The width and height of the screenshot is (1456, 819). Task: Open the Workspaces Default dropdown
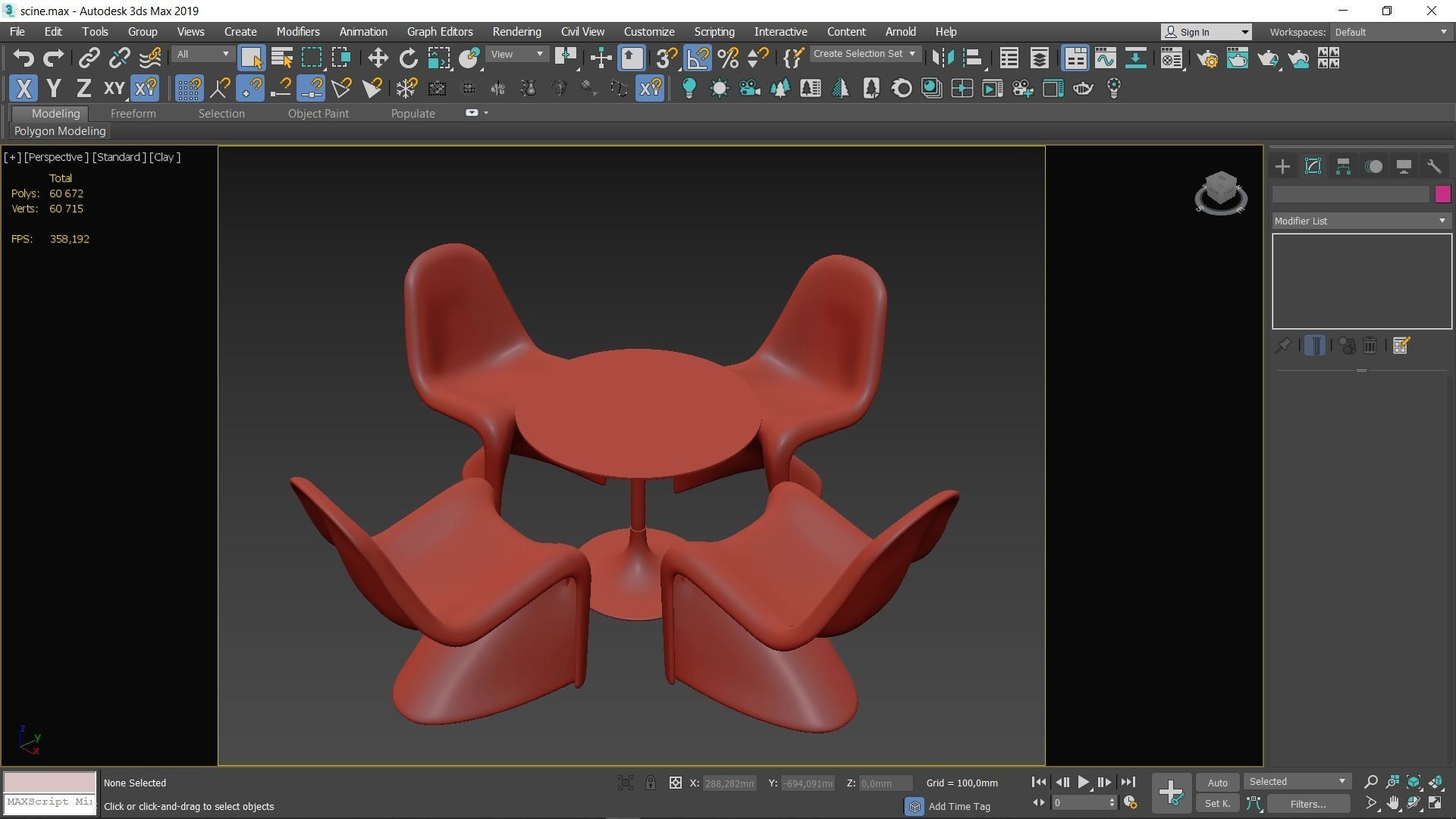coord(1391,32)
